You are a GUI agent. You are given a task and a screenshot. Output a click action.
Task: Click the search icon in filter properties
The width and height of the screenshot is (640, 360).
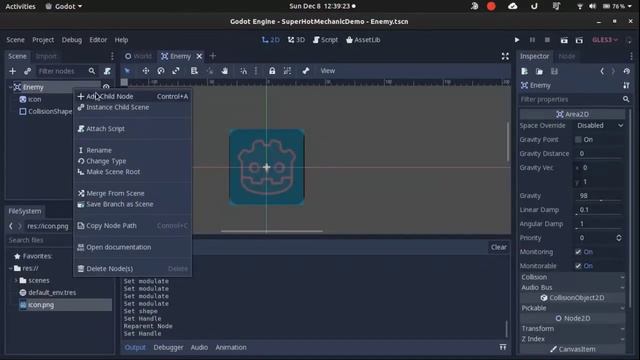(x=626, y=99)
